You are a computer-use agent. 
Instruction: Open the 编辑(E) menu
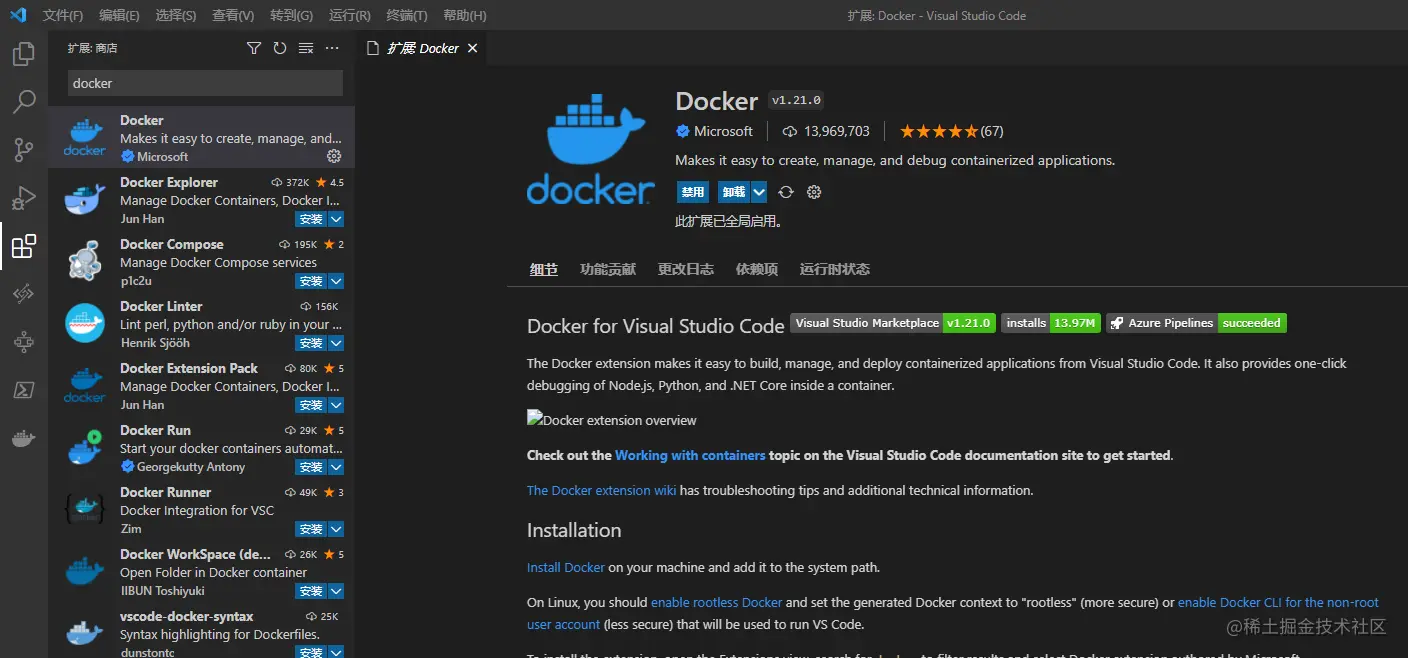point(119,15)
